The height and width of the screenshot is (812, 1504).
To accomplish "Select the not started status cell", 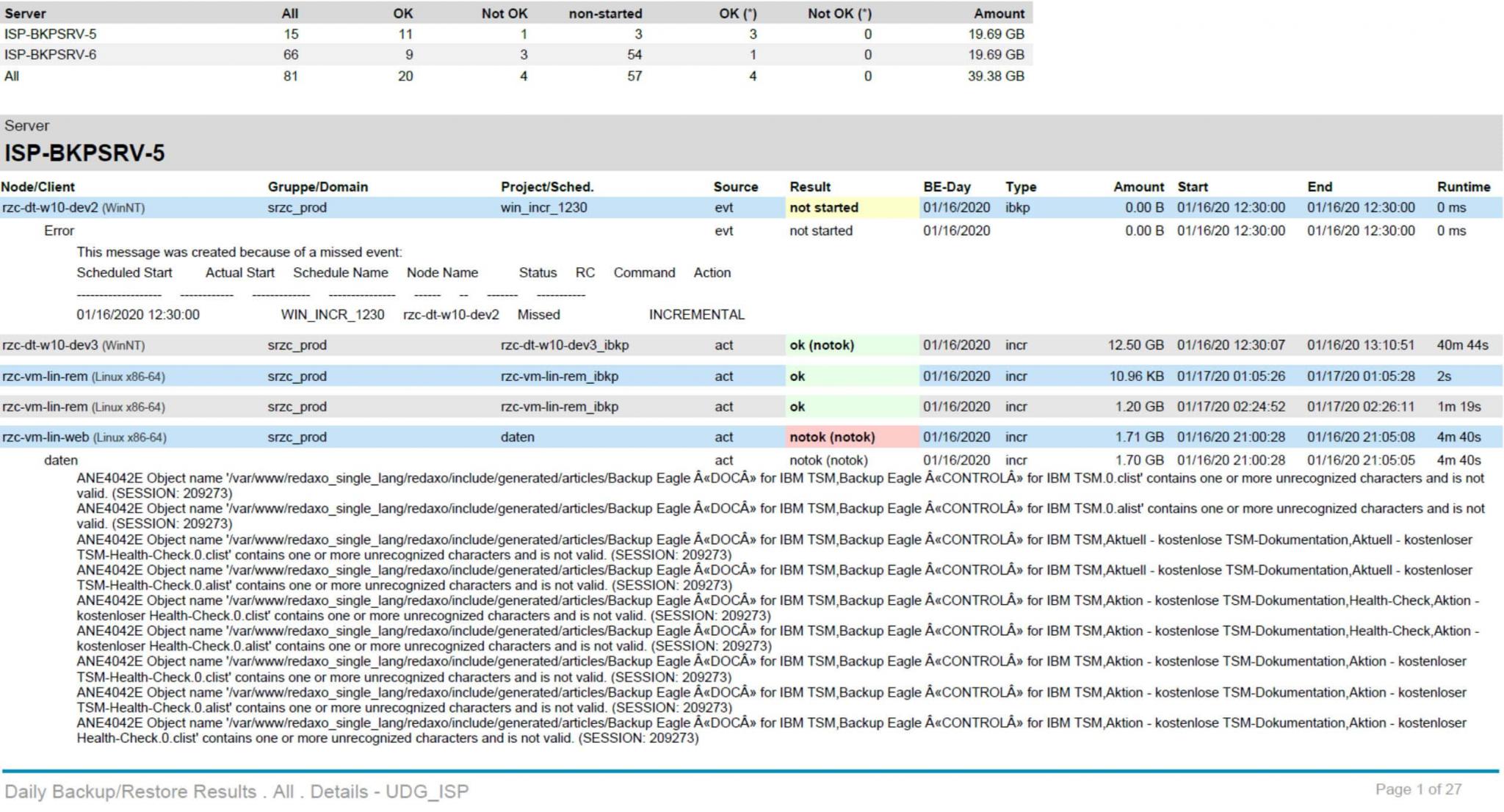I will point(823,208).
